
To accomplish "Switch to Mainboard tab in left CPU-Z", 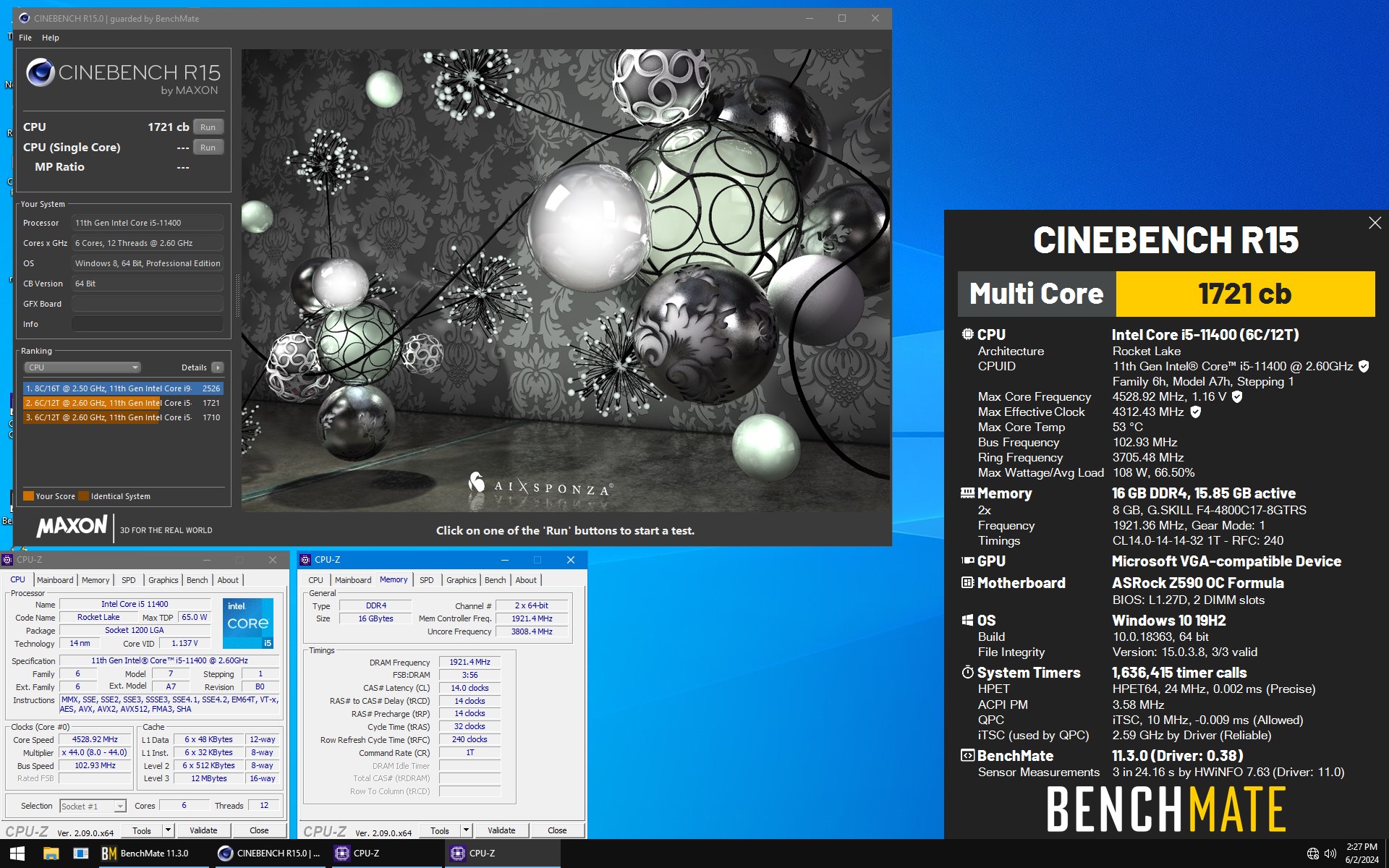I will (x=55, y=580).
